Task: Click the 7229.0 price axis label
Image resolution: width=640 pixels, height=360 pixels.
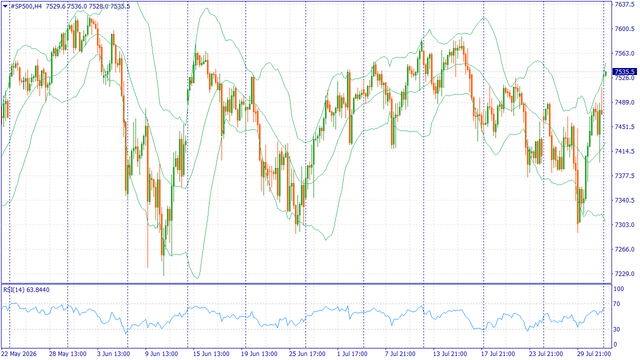Action: tap(624, 274)
